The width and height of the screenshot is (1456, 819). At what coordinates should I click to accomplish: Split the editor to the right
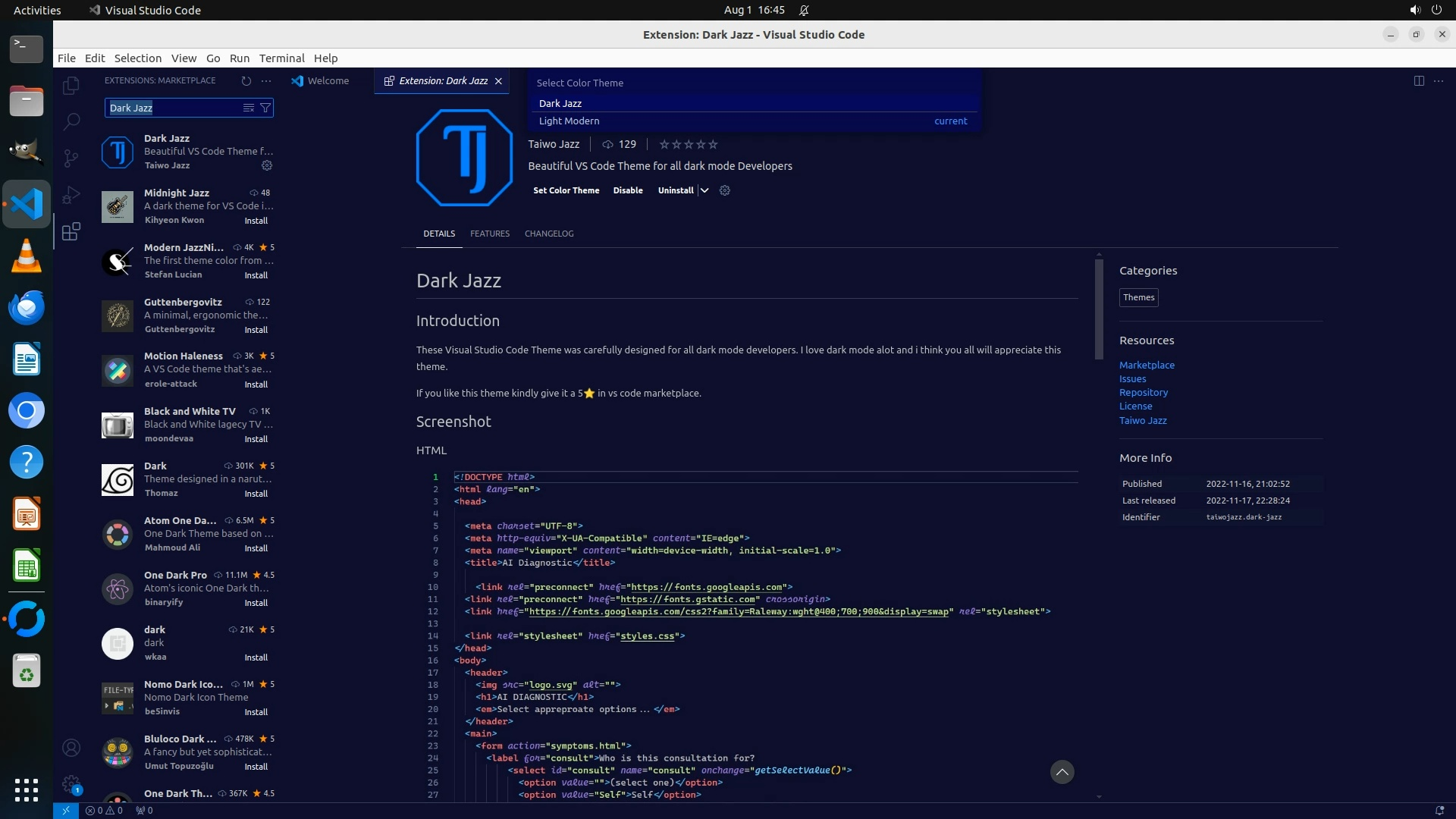(x=1419, y=80)
